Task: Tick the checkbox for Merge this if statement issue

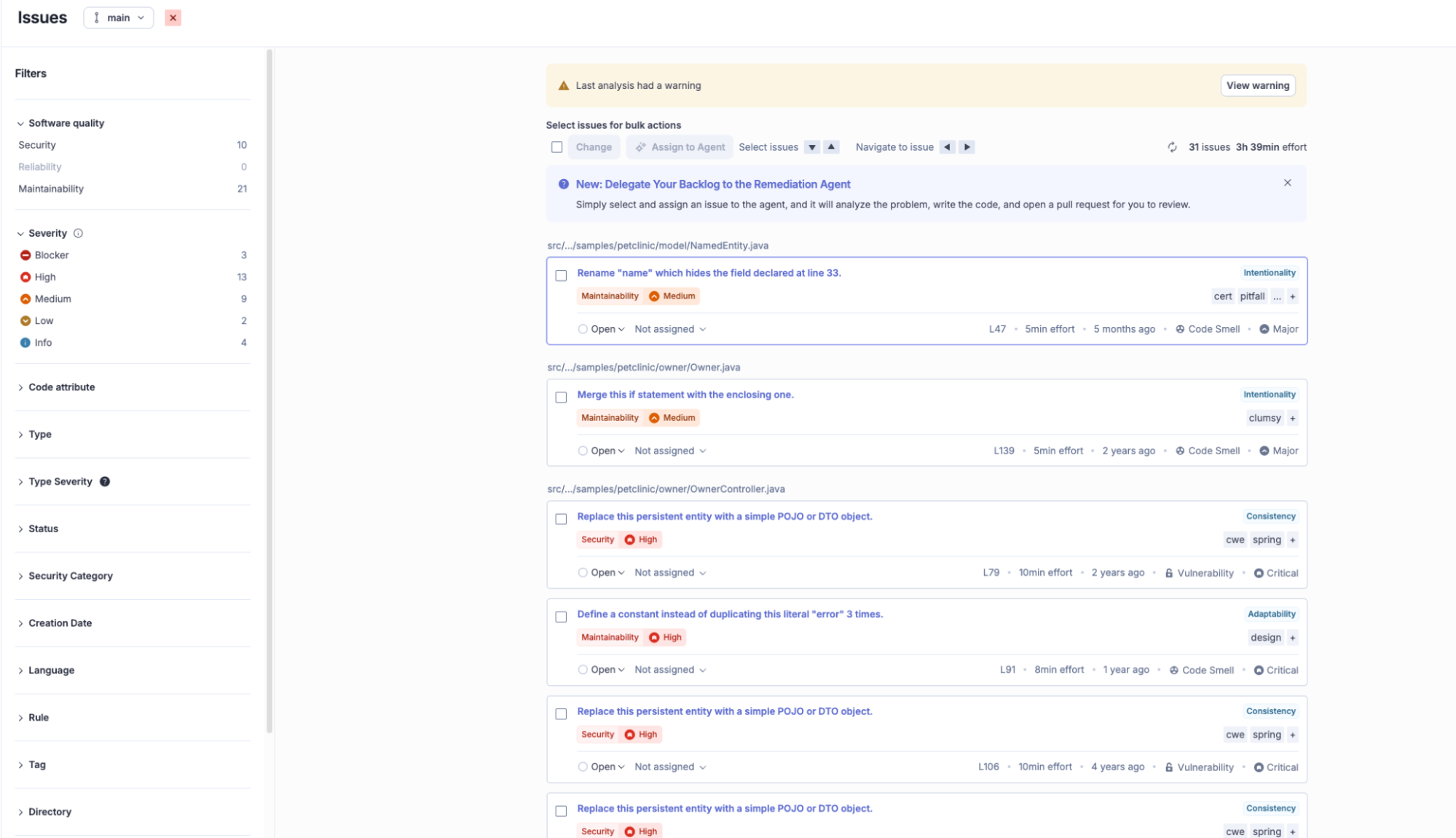Action: pos(561,397)
